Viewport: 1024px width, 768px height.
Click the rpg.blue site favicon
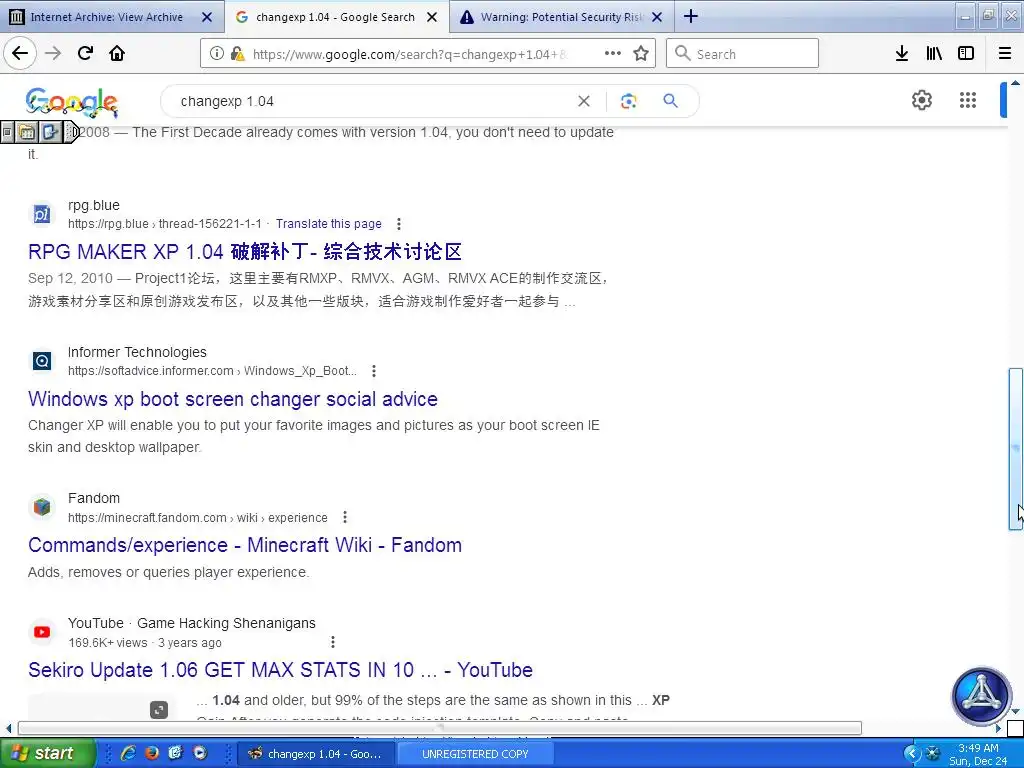pos(42,214)
